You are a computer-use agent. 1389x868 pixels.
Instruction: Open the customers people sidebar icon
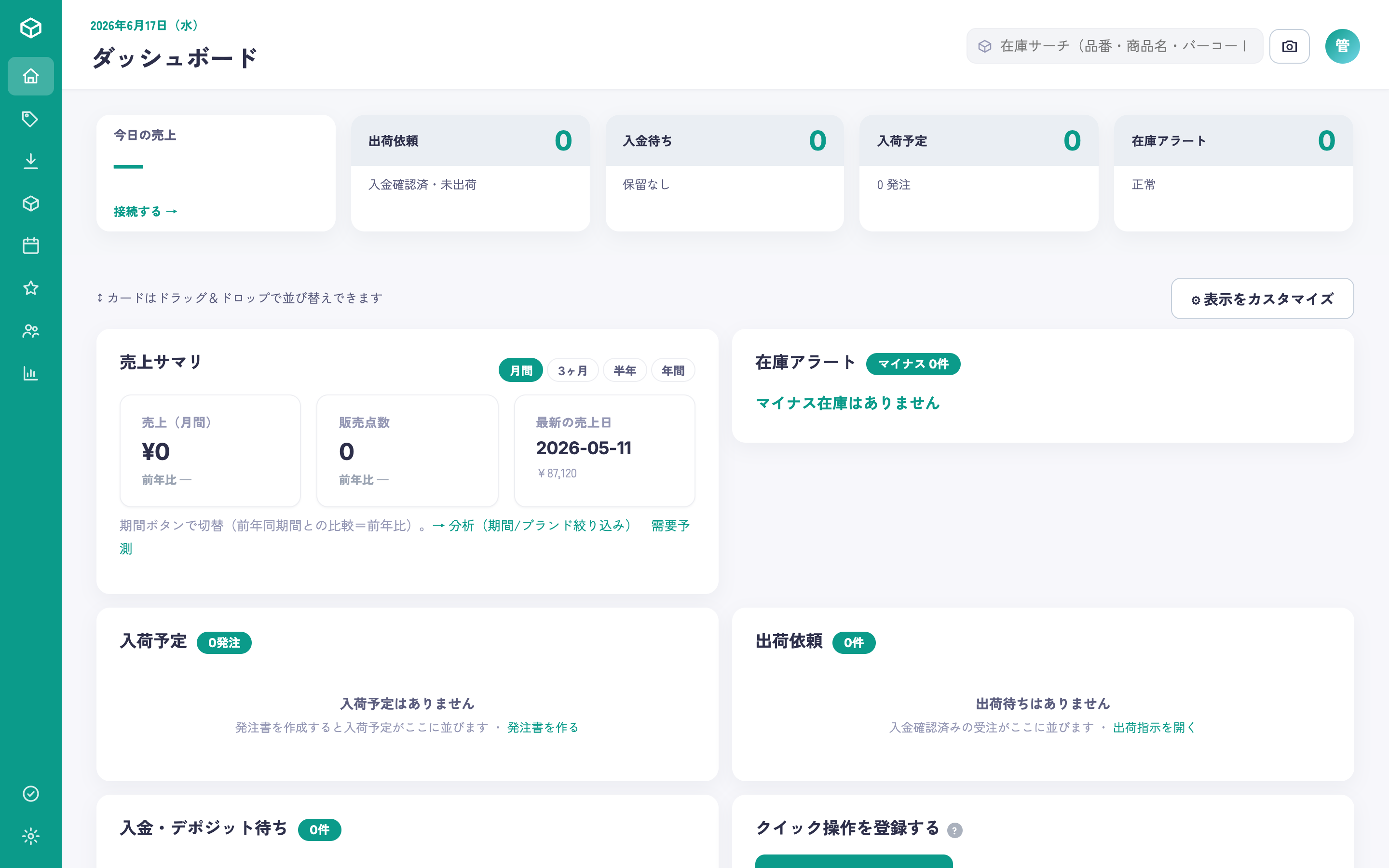pos(30,331)
